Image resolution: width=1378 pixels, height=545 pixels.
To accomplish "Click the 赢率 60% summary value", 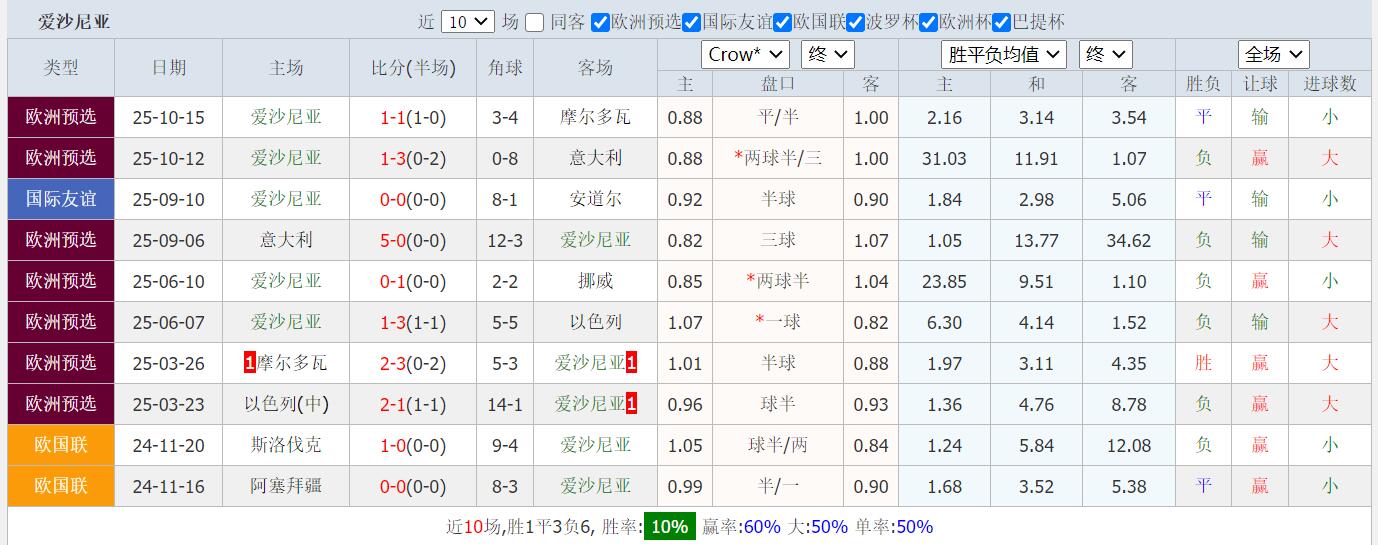I will (x=760, y=527).
